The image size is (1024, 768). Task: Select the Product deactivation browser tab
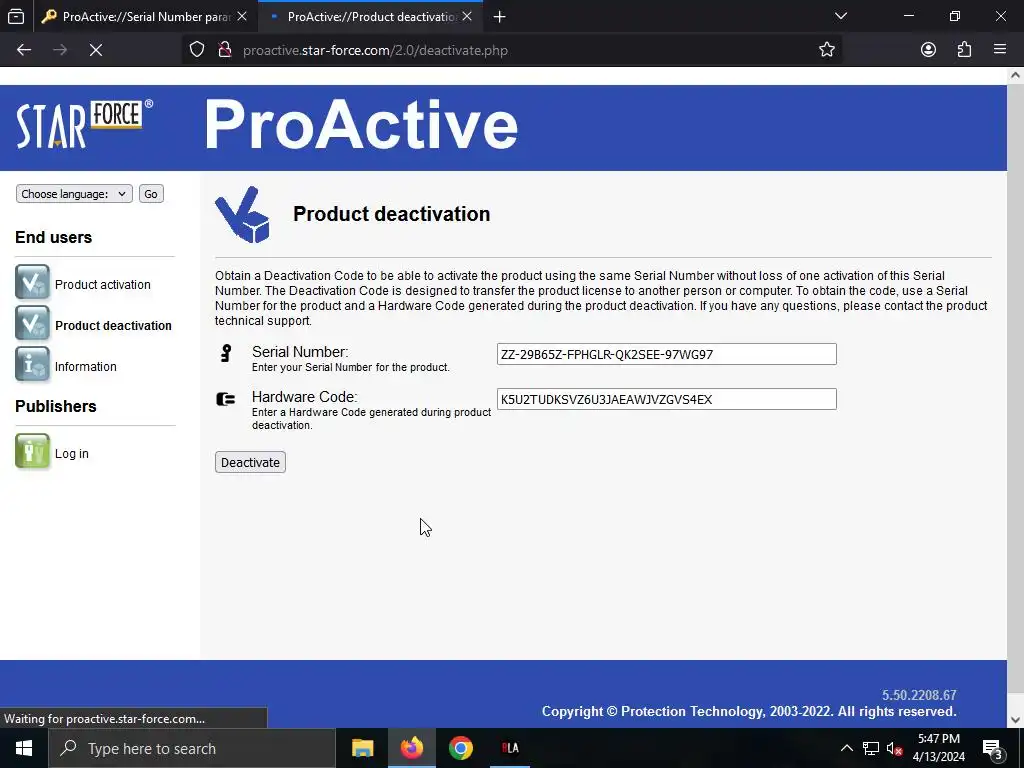coord(371,16)
